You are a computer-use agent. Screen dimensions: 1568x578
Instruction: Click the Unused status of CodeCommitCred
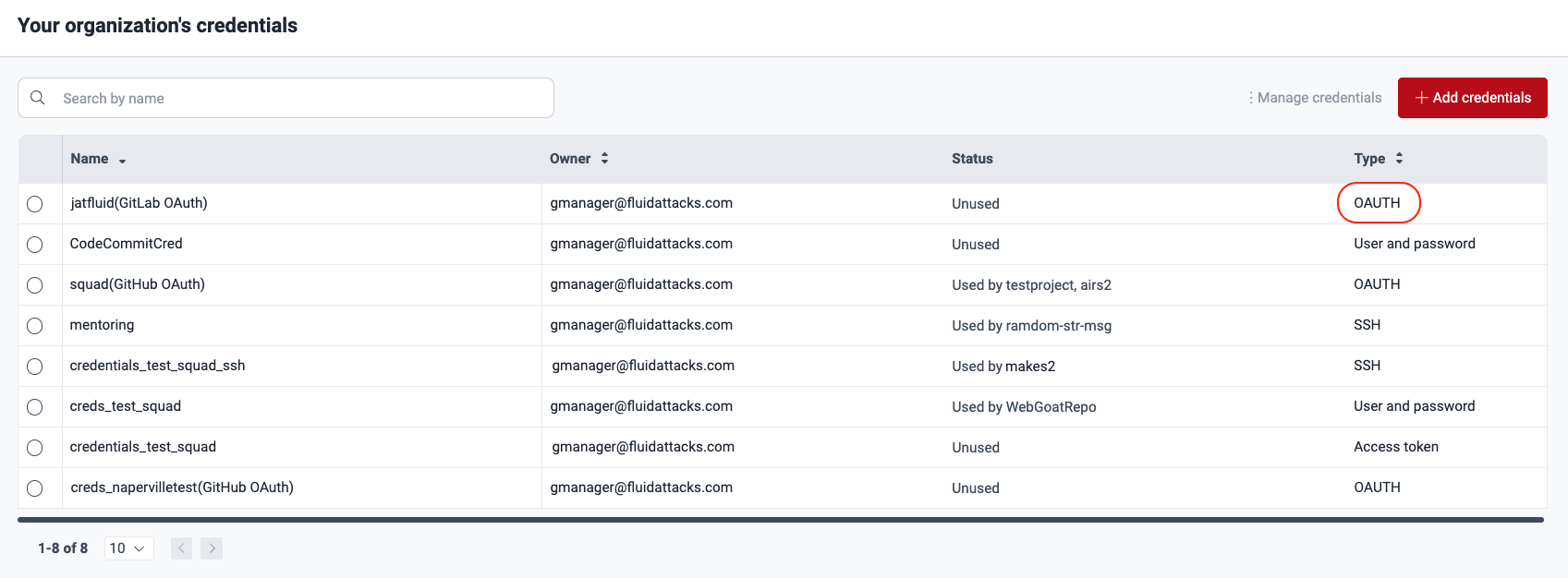[x=976, y=245]
